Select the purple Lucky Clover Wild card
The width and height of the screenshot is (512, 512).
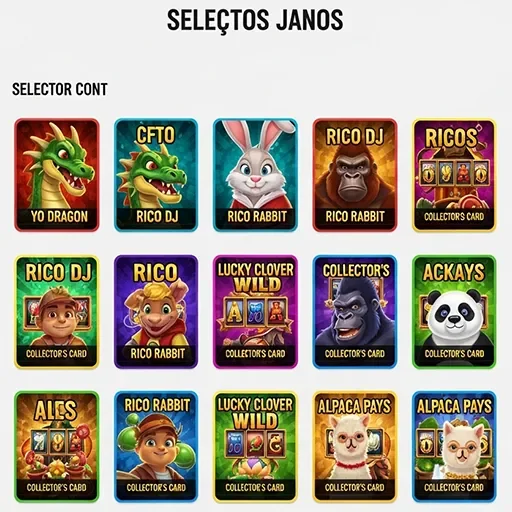coord(255,312)
